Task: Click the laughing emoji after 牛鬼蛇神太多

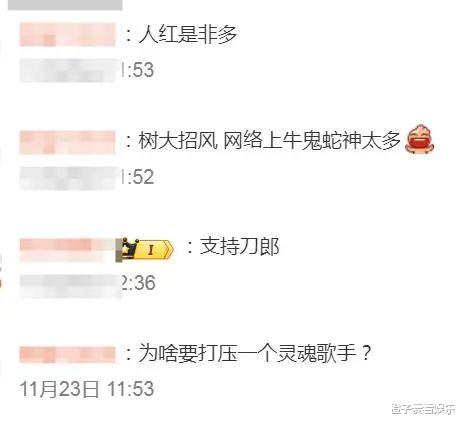Action: 420,138
